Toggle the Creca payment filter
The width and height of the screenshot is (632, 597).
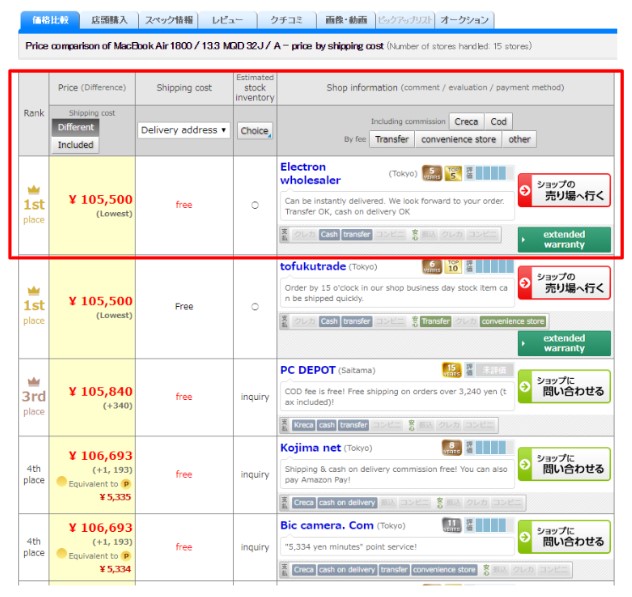(466, 121)
